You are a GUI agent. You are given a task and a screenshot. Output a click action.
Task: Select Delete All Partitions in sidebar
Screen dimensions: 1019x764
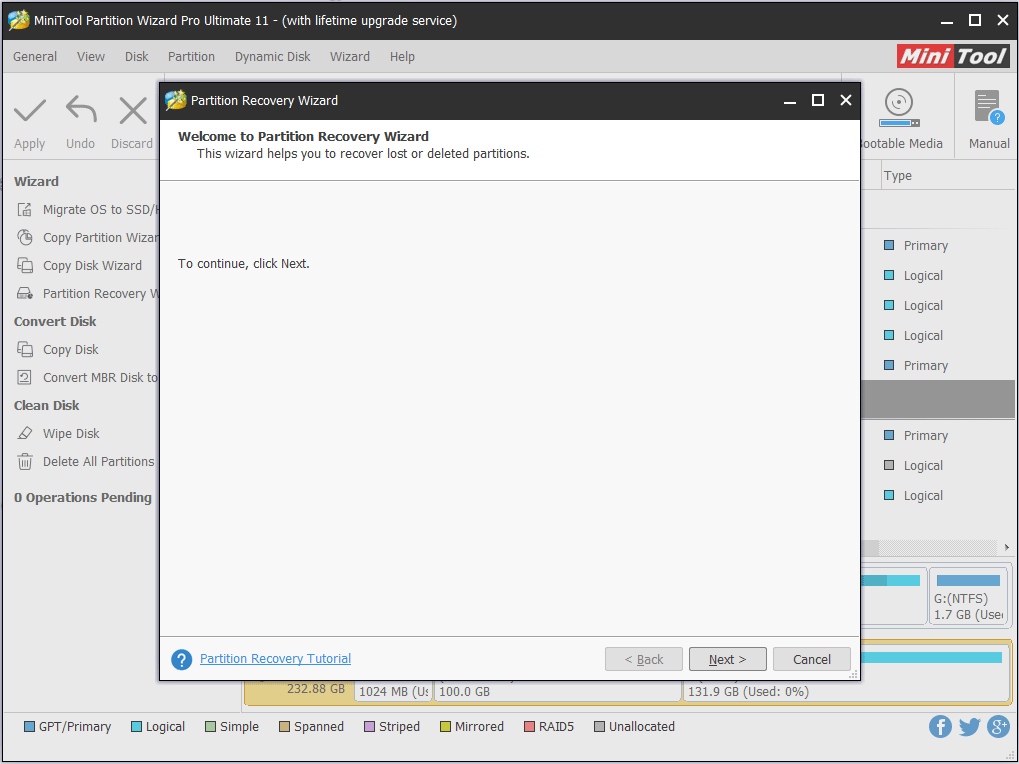[98, 461]
